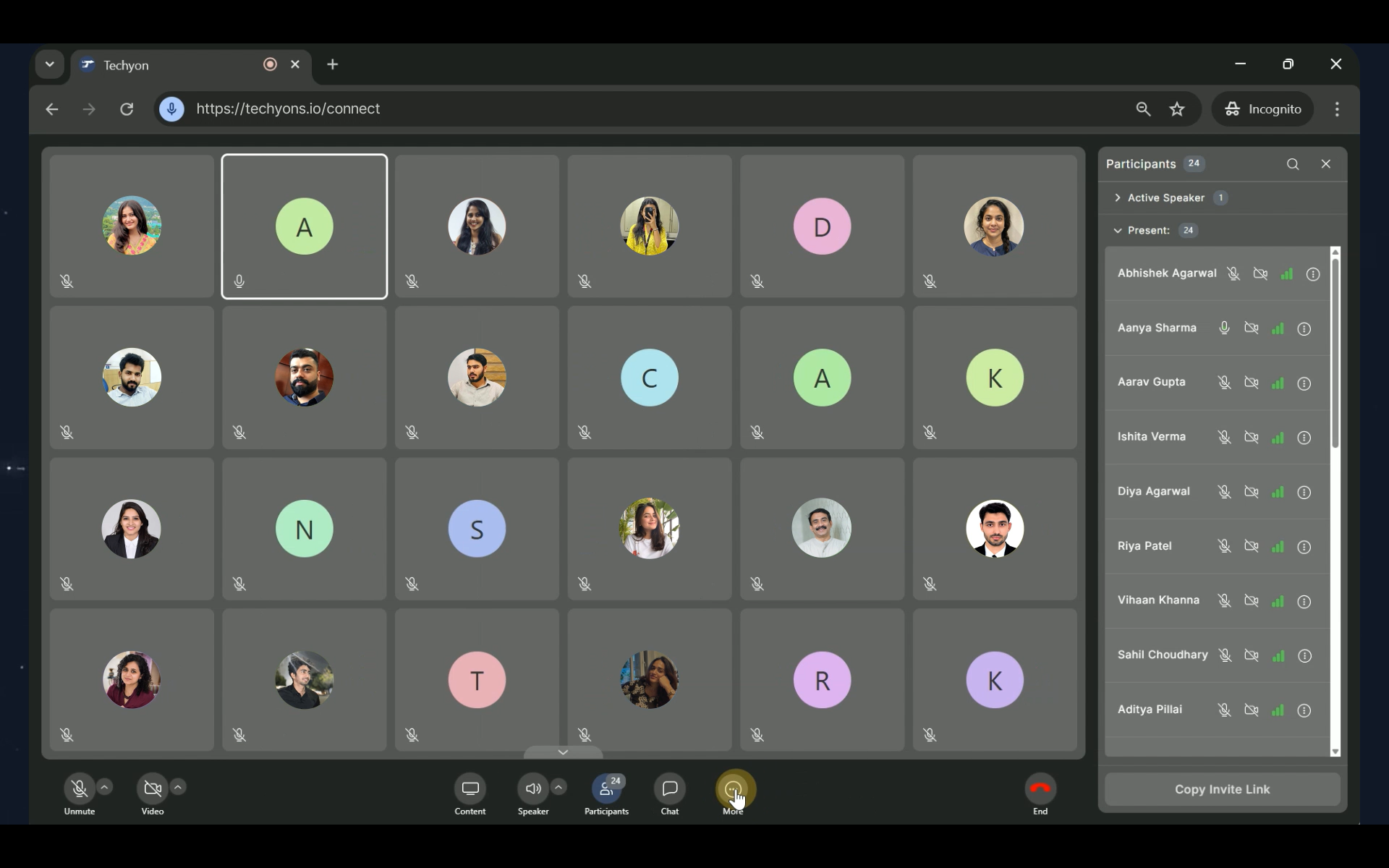Open Abhishek Agarwal's options in participant list
This screenshot has width=1389, height=868.
(x=1314, y=274)
